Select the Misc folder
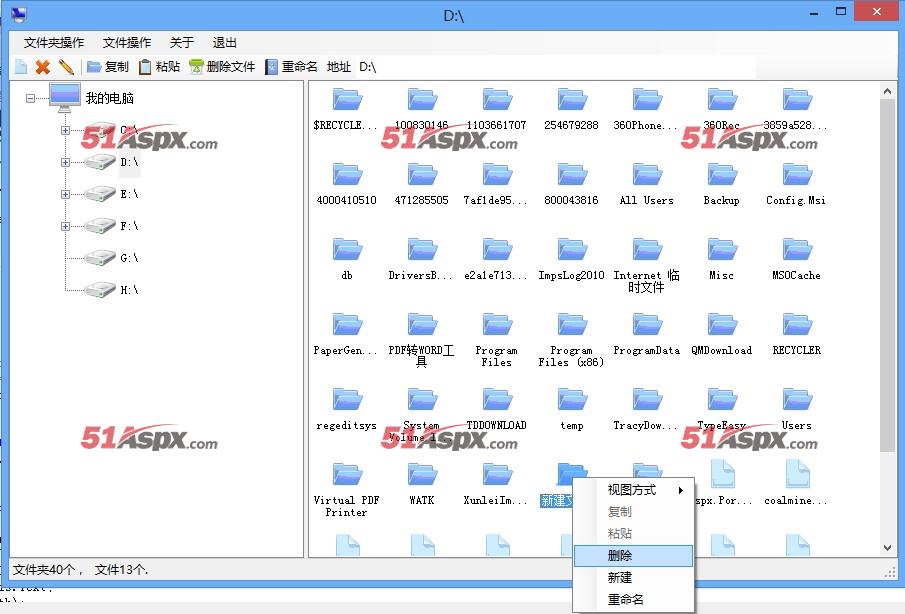The height and width of the screenshot is (614, 905). (722, 259)
